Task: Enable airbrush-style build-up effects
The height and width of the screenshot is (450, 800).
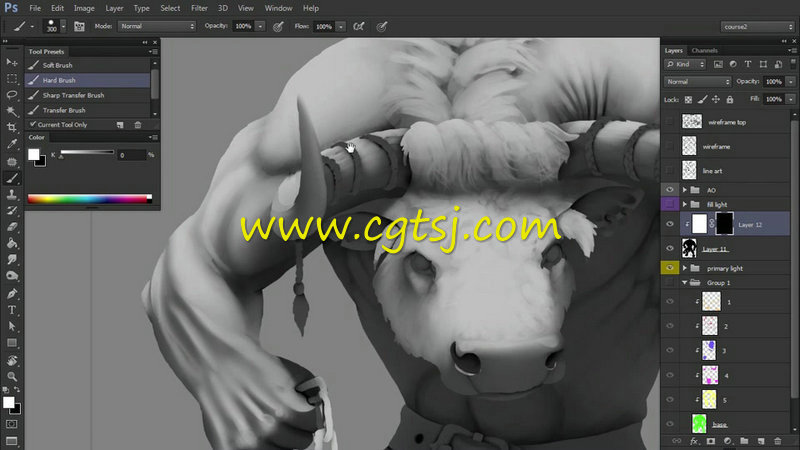Action: pos(359,27)
